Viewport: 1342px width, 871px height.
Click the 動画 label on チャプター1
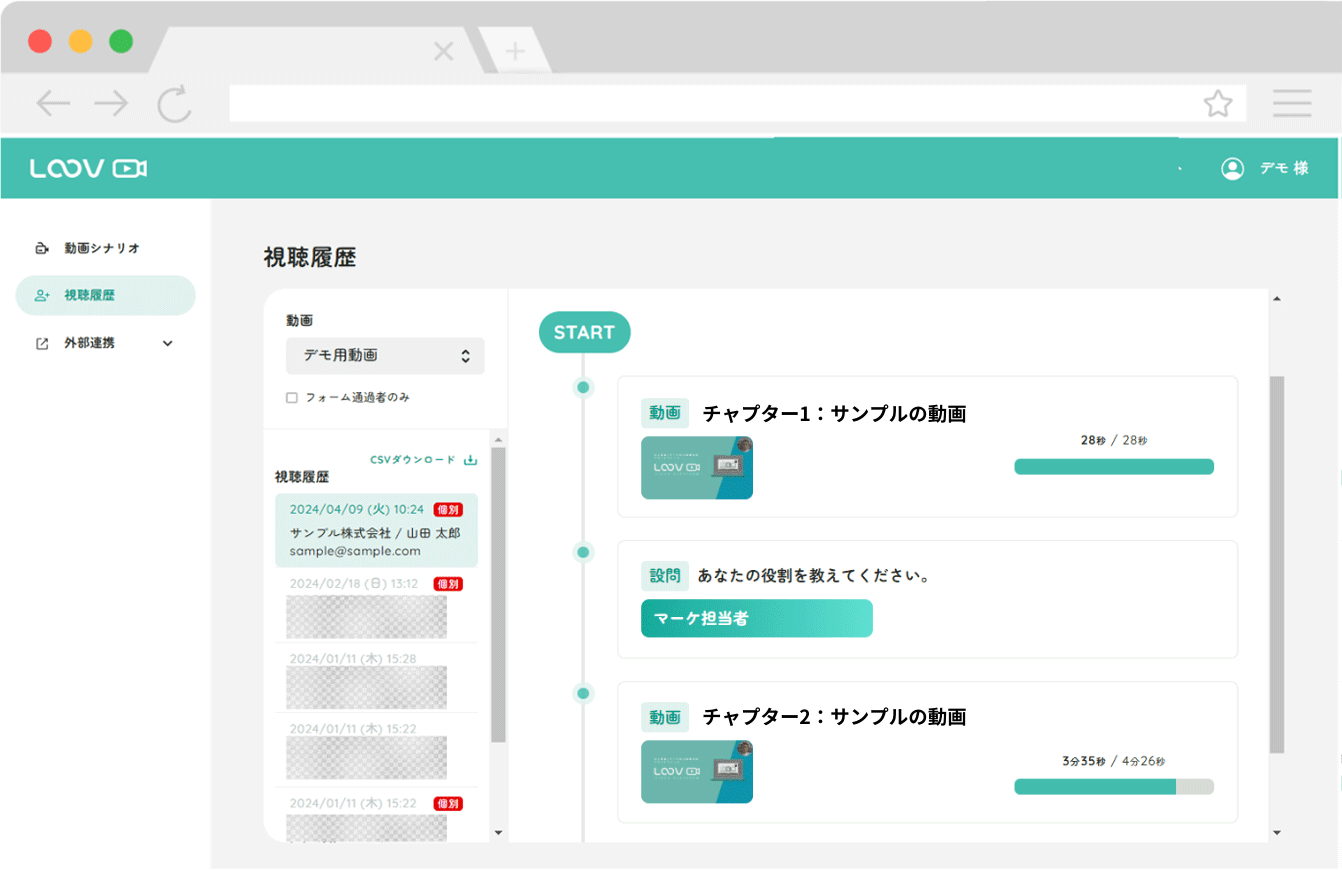pos(665,413)
